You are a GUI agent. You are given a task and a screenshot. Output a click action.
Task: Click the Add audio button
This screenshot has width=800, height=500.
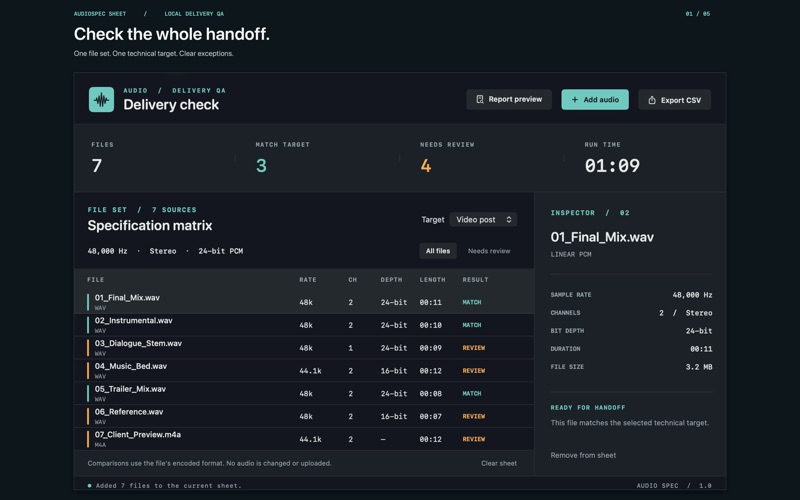595,99
